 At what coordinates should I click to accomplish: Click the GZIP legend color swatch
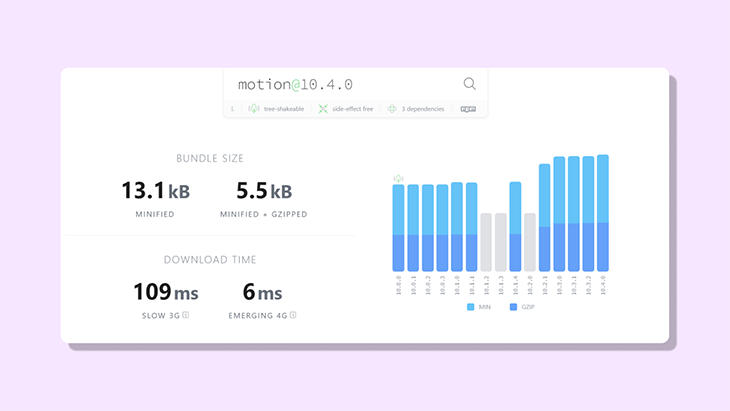(x=514, y=306)
